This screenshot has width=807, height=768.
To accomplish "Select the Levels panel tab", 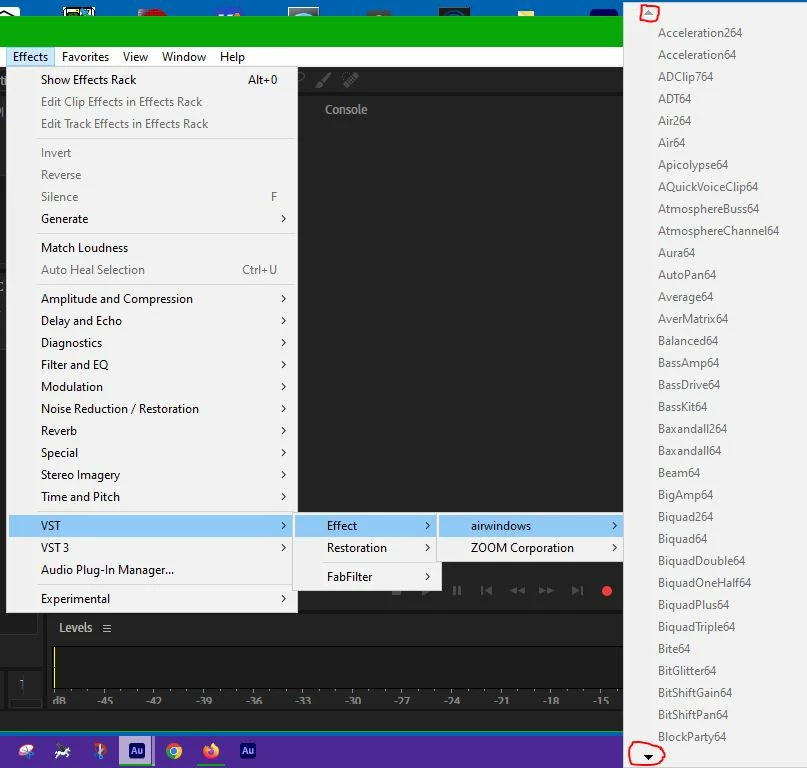I will point(76,627).
